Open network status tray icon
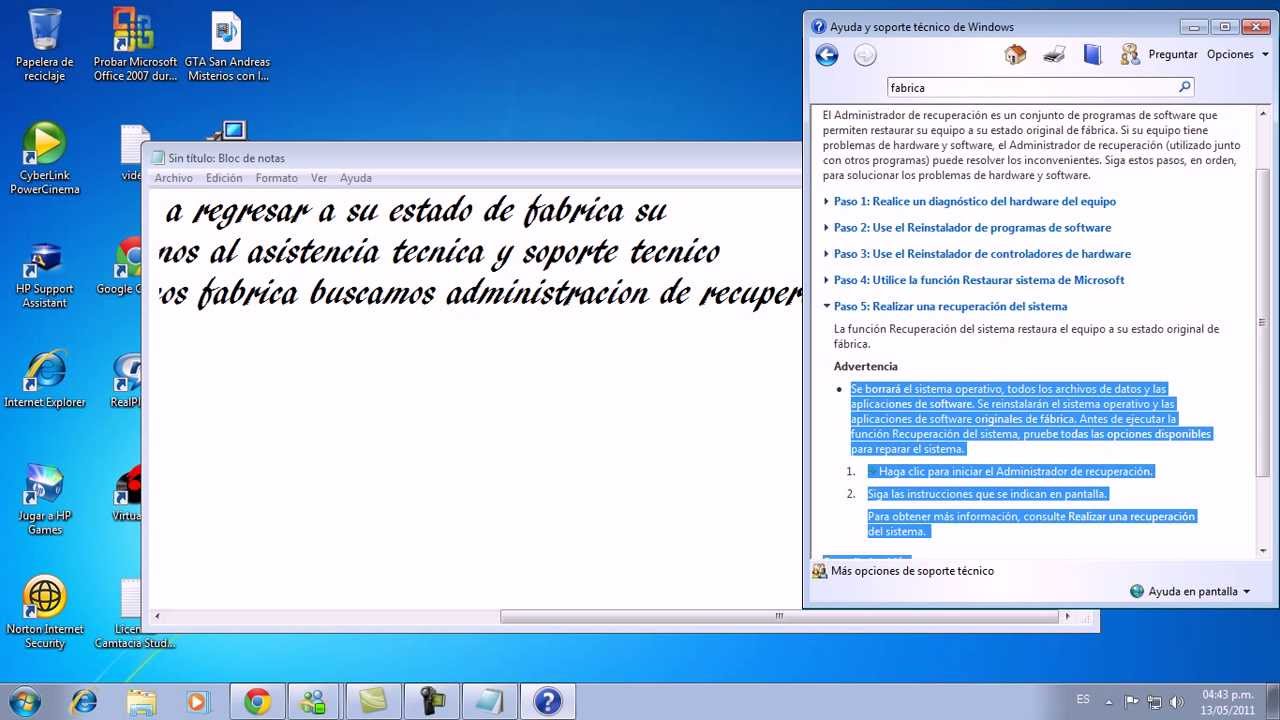Image resolution: width=1280 pixels, height=720 pixels. (x=1154, y=702)
